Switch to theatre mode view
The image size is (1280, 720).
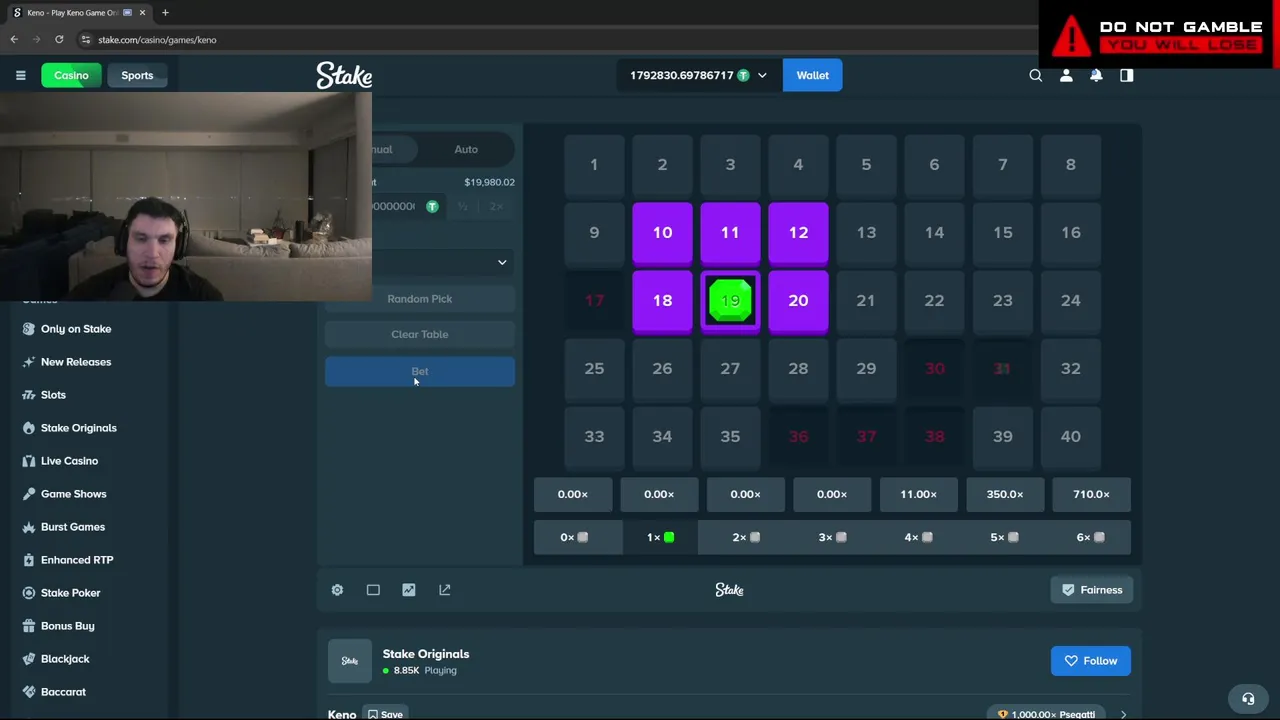coord(373,590)
